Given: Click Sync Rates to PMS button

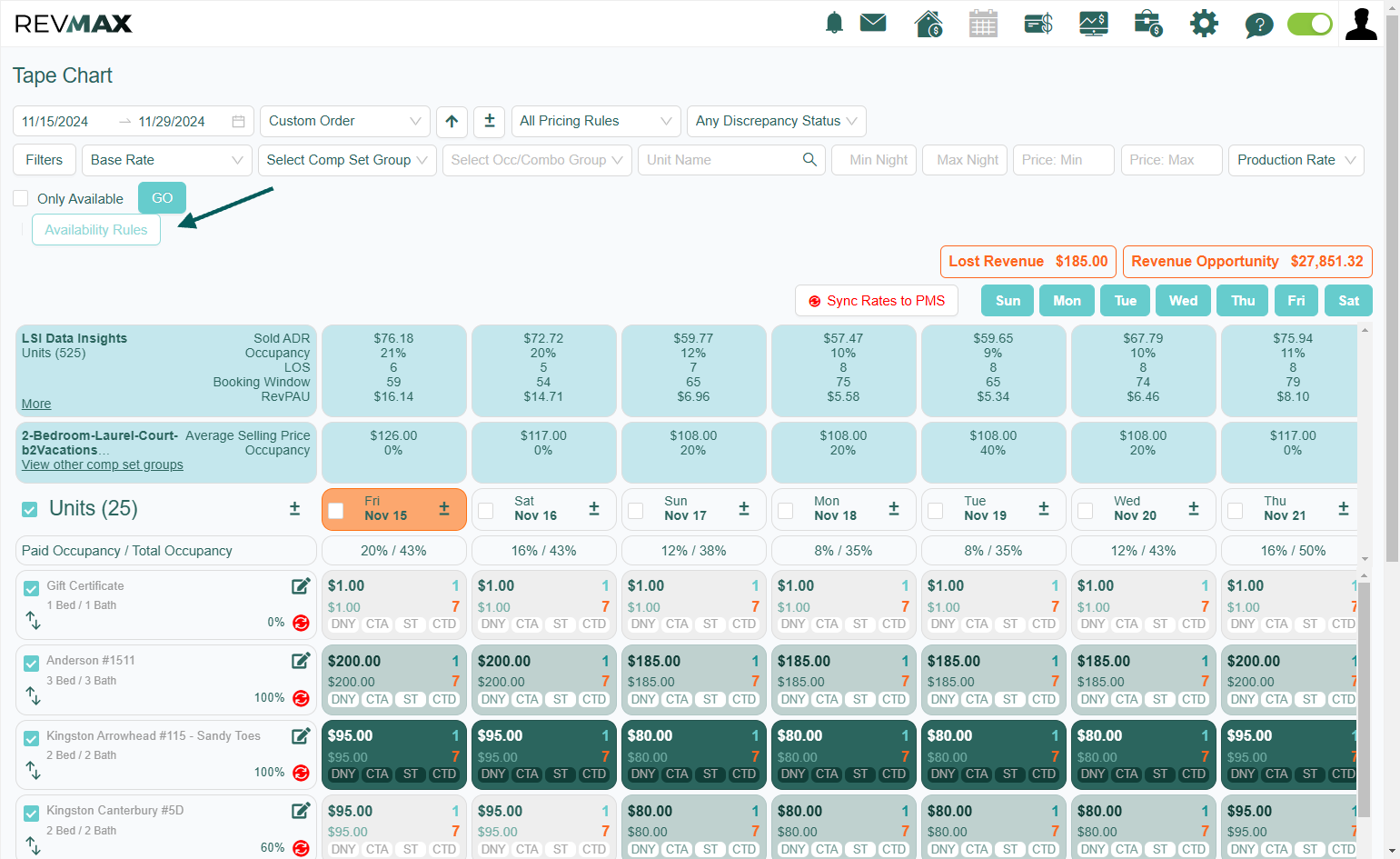Looking at the screenshot, I should click(x=877, y=301).
